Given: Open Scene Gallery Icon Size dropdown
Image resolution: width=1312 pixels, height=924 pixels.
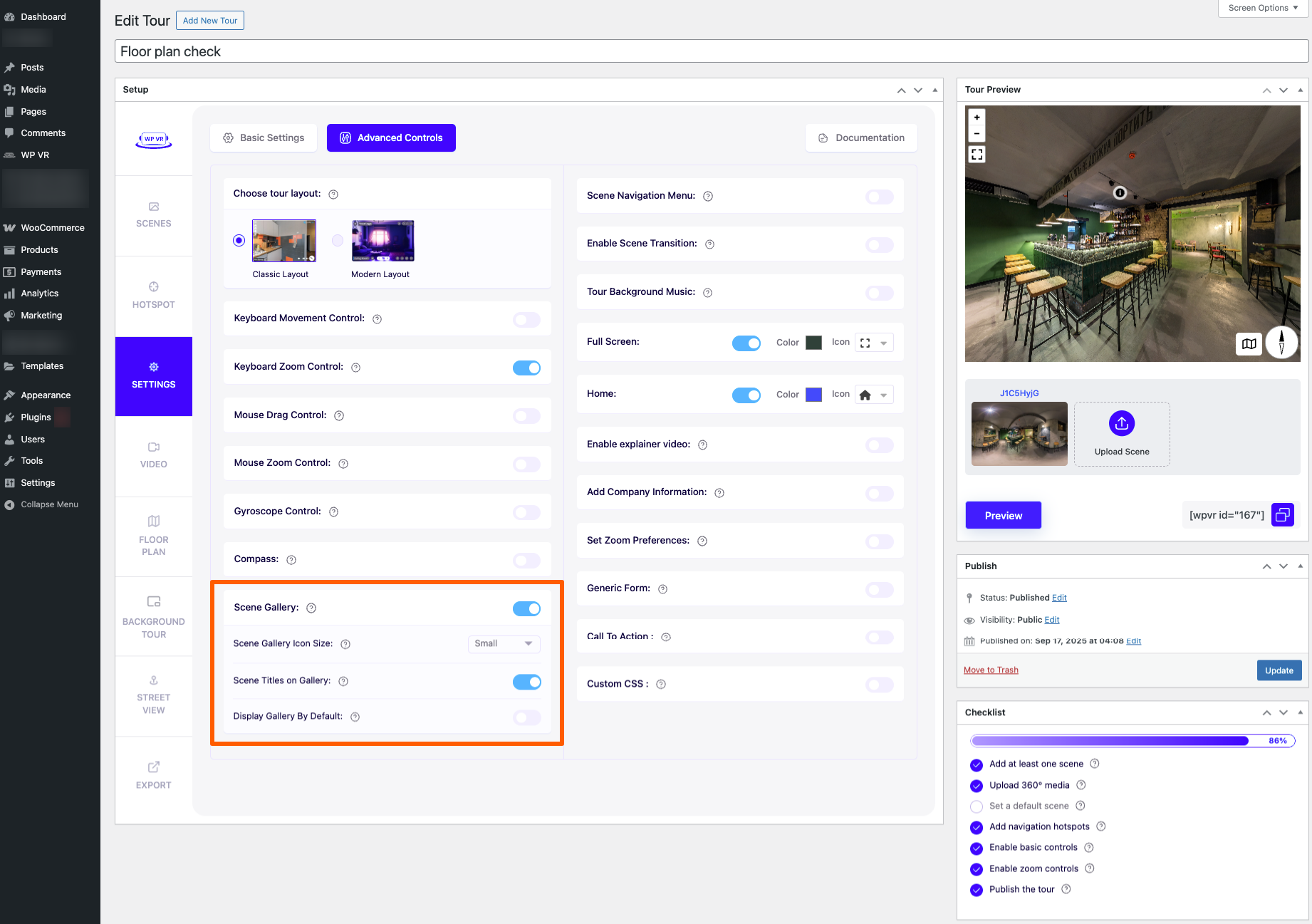Looking at the screenshot, I should [504, 644].
